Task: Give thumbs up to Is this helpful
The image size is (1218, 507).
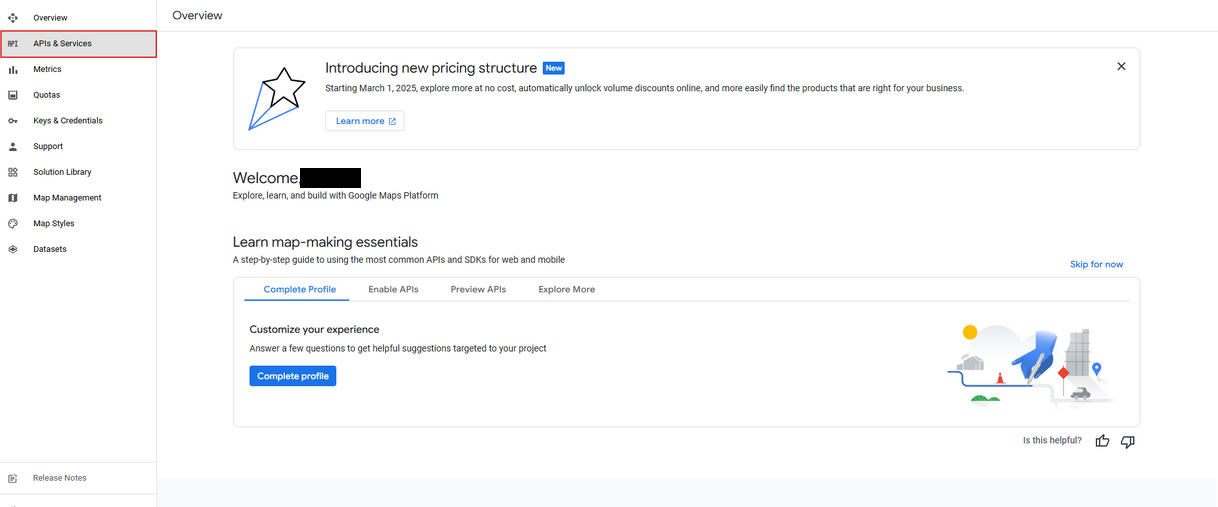Action: [1102, 441]
